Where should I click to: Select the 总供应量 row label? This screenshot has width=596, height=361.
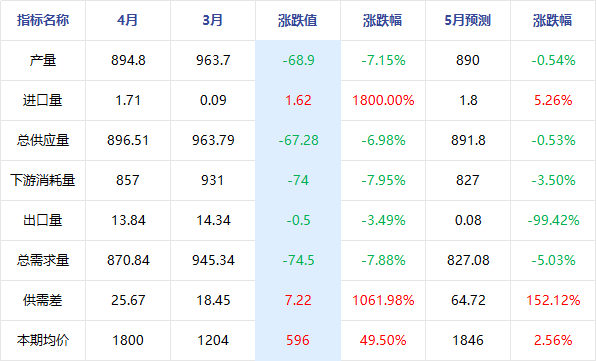point(43,140)
